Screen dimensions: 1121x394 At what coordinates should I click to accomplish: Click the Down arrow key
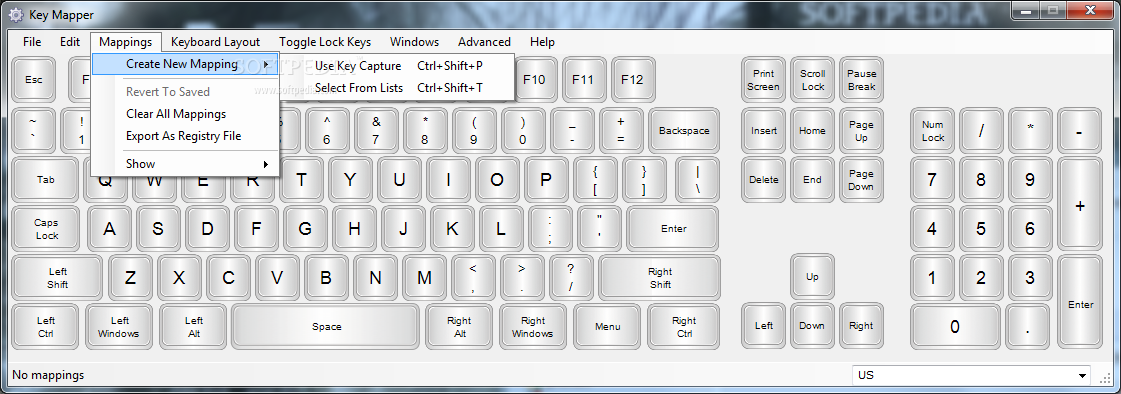pos(812,326)
